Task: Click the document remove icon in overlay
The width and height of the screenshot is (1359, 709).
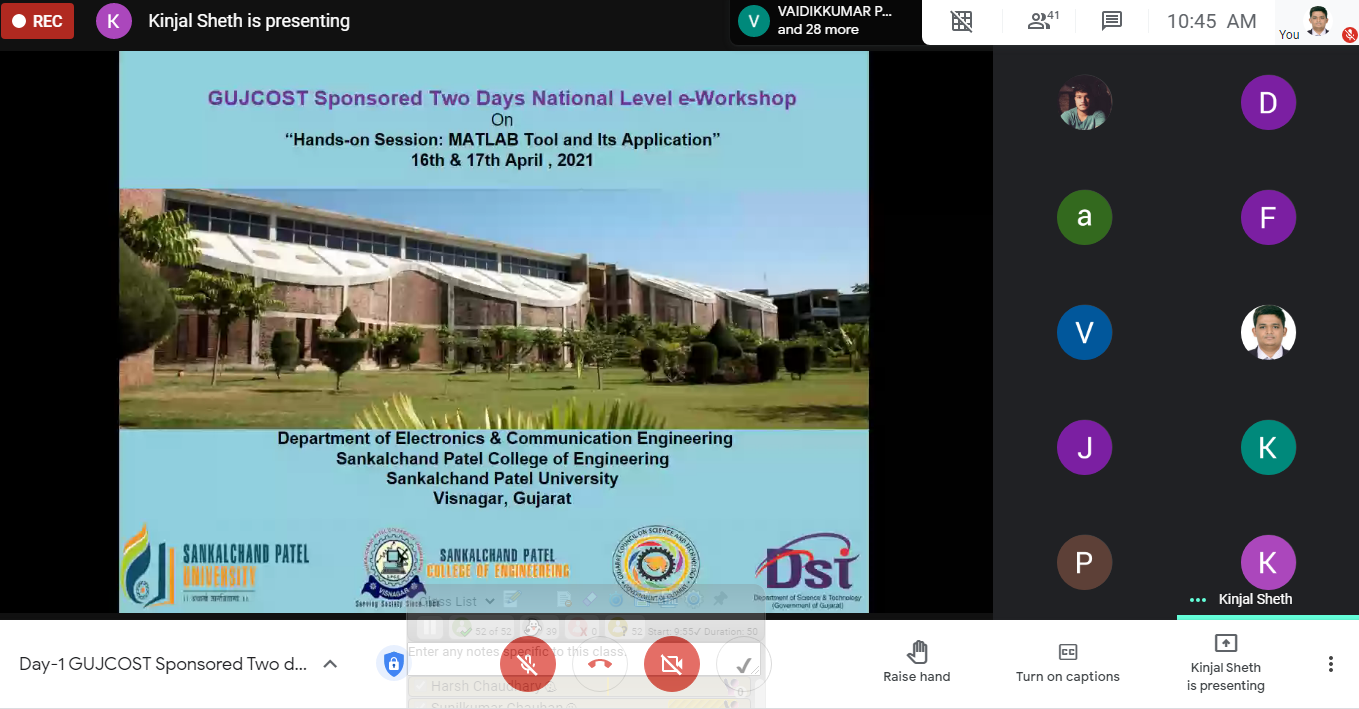Action: point(564,600)
